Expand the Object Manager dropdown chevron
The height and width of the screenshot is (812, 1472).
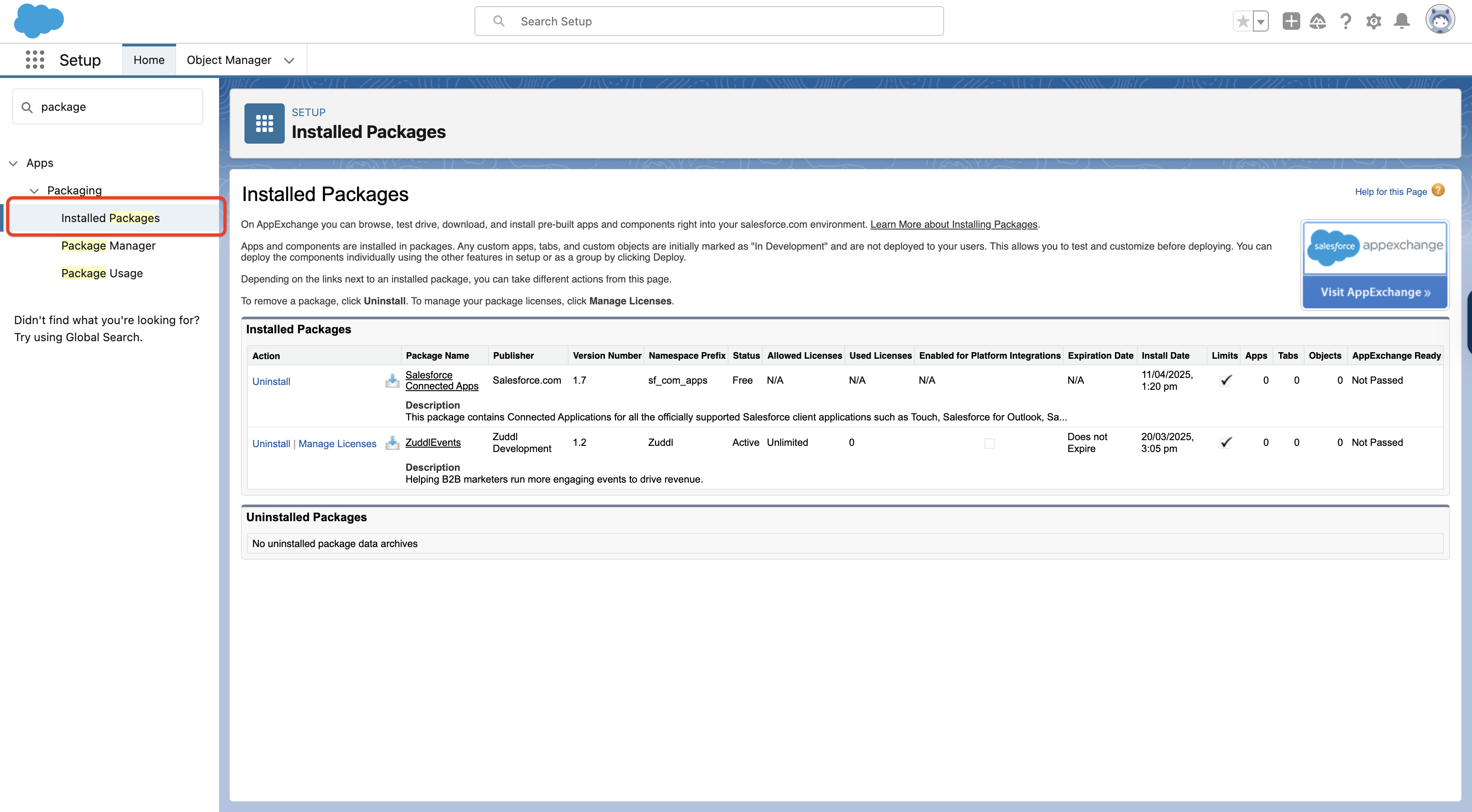coord(289,60)
